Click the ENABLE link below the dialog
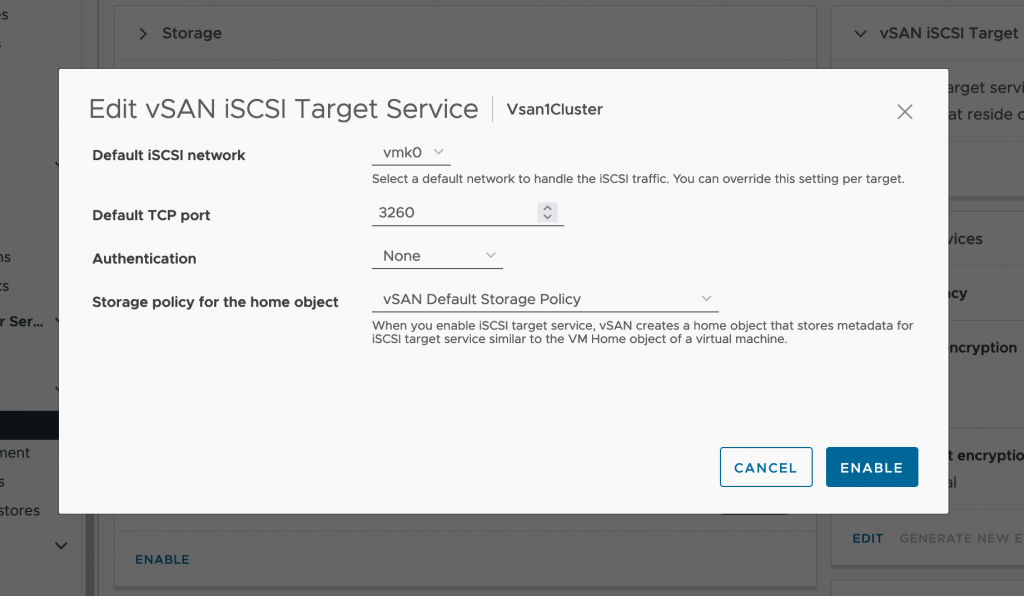Viewport: 1024px width, 596px height. 163,559
